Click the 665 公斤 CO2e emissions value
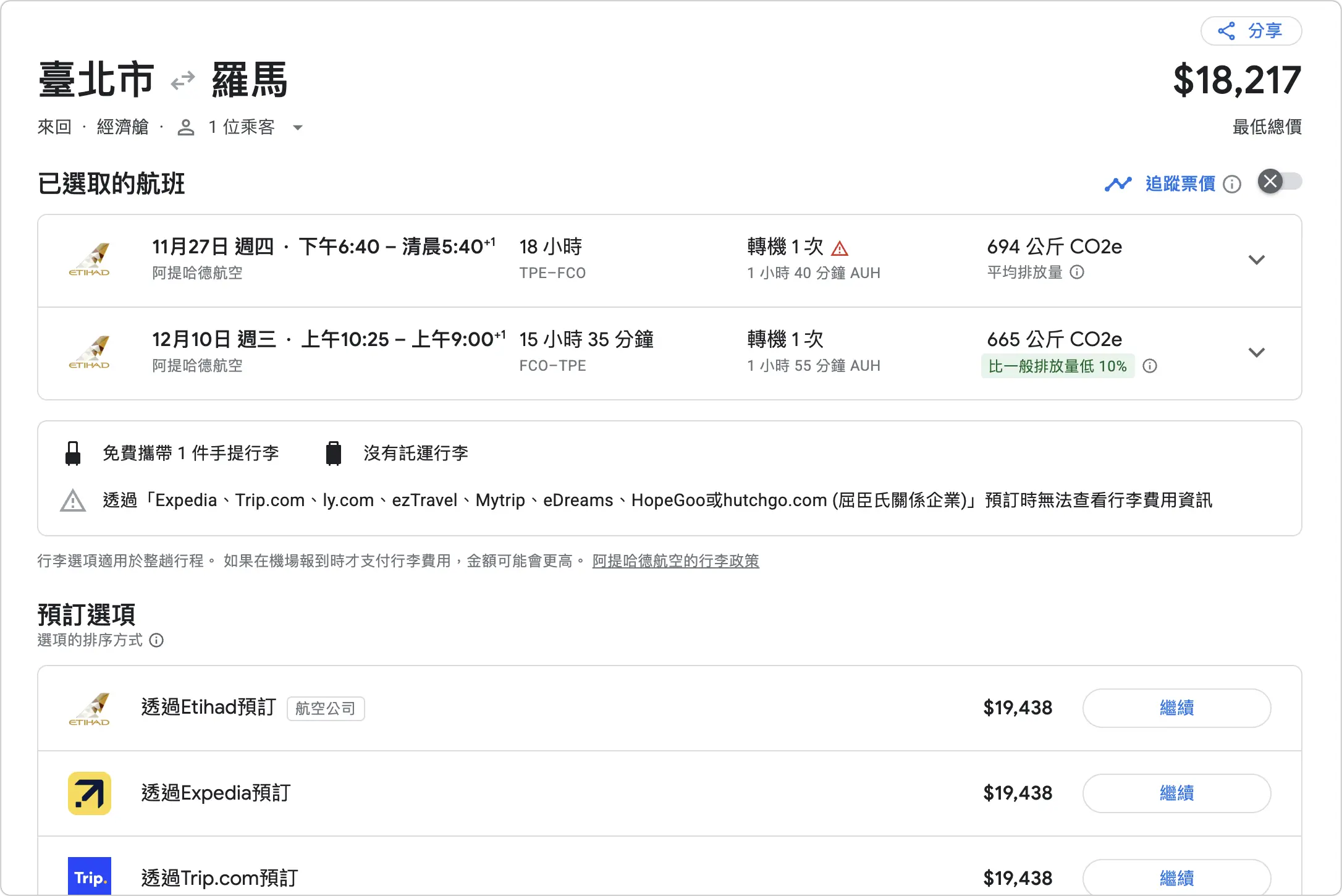Image resolution: width=1342 pixels, height=896 pixels. click(1054, 339)
